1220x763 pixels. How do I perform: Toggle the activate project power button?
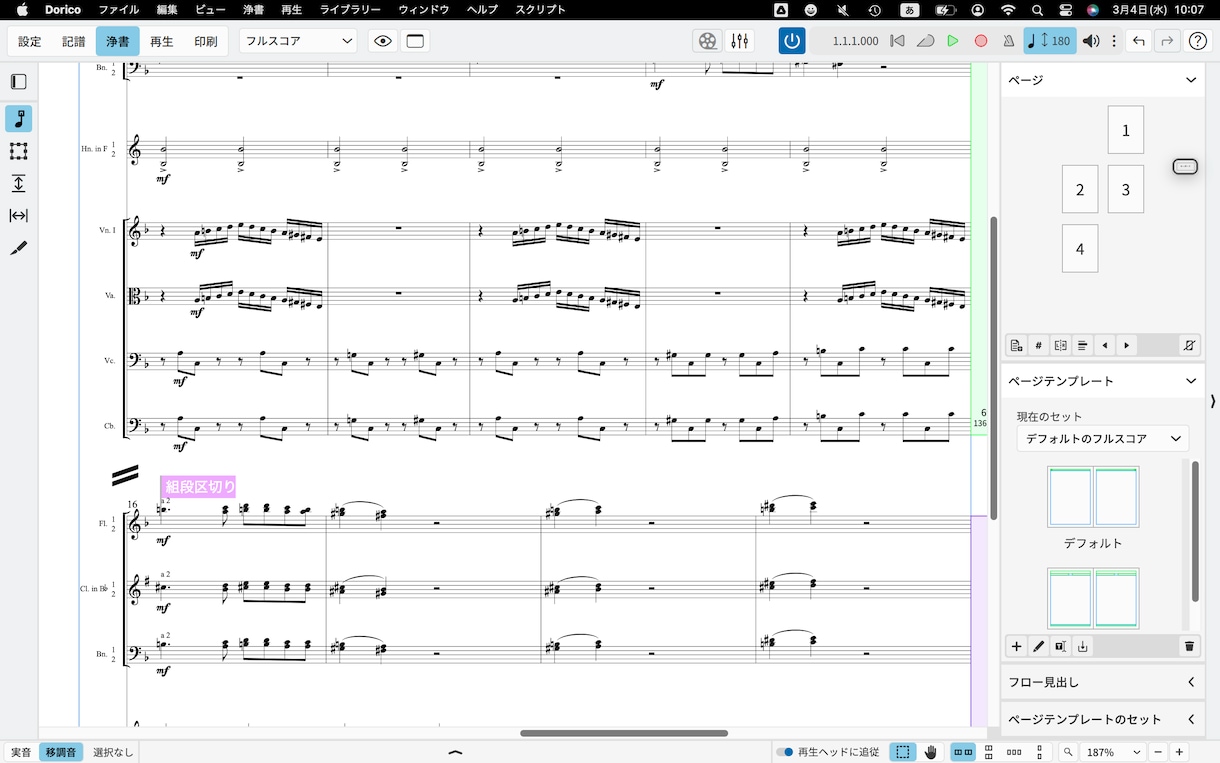click(792, 41)
